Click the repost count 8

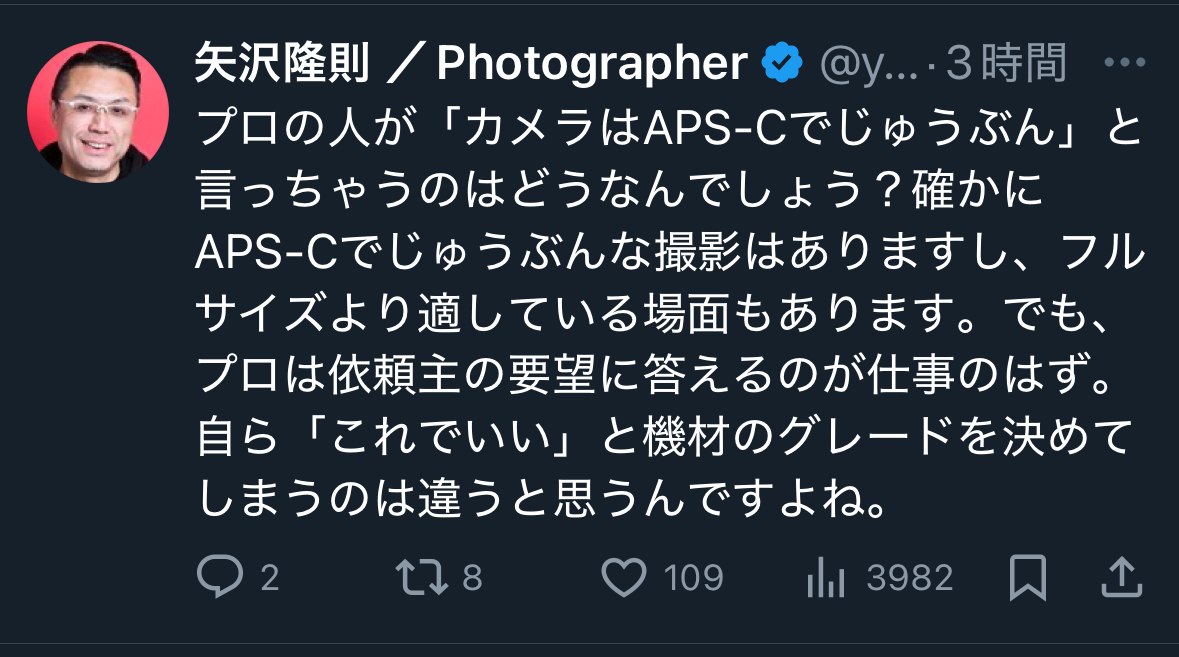tap(472, 578)
